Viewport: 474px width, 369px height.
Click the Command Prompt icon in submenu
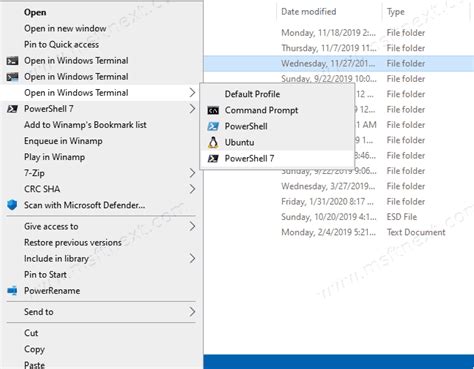(213, 110)
